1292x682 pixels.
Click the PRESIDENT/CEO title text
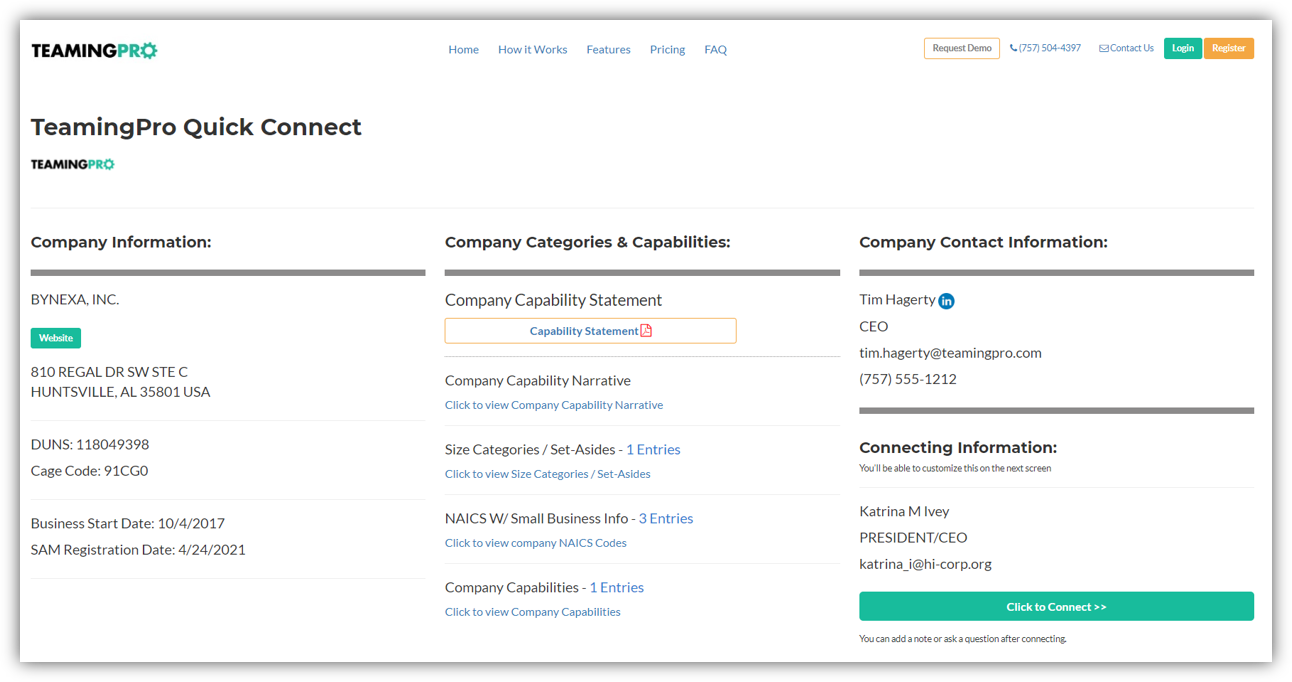(913, 537)
